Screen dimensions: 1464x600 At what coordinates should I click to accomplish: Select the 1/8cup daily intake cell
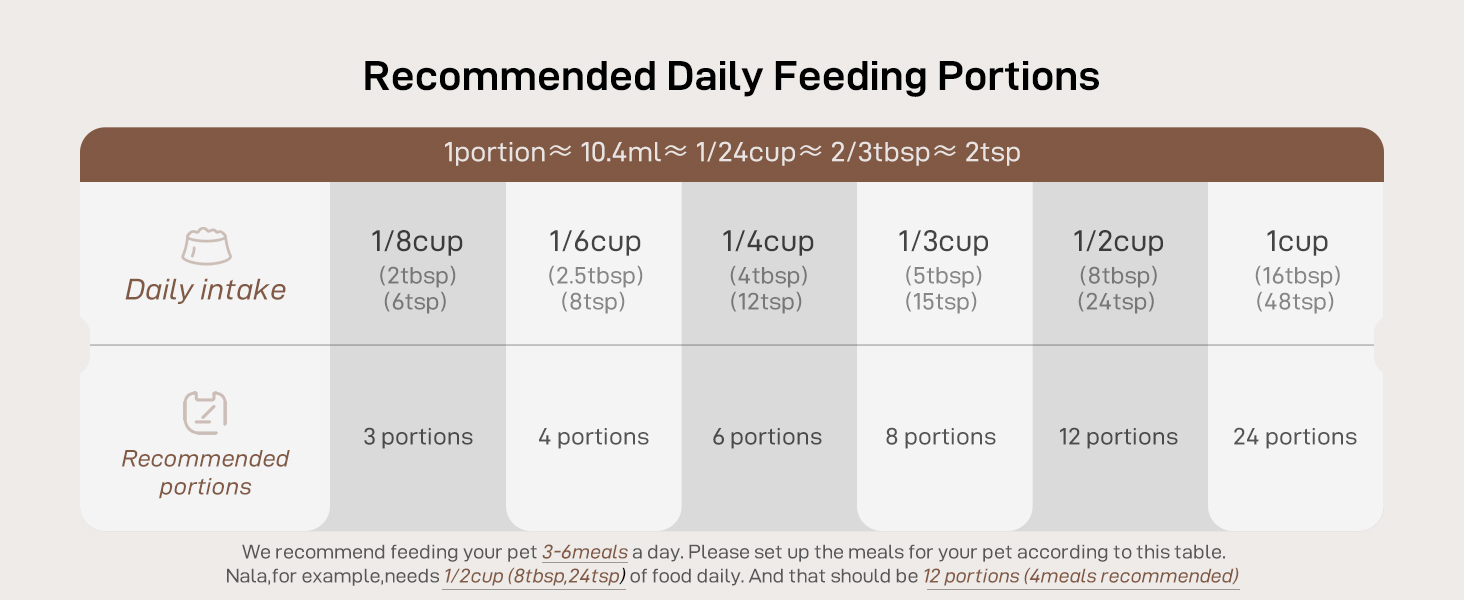point(417,269)
